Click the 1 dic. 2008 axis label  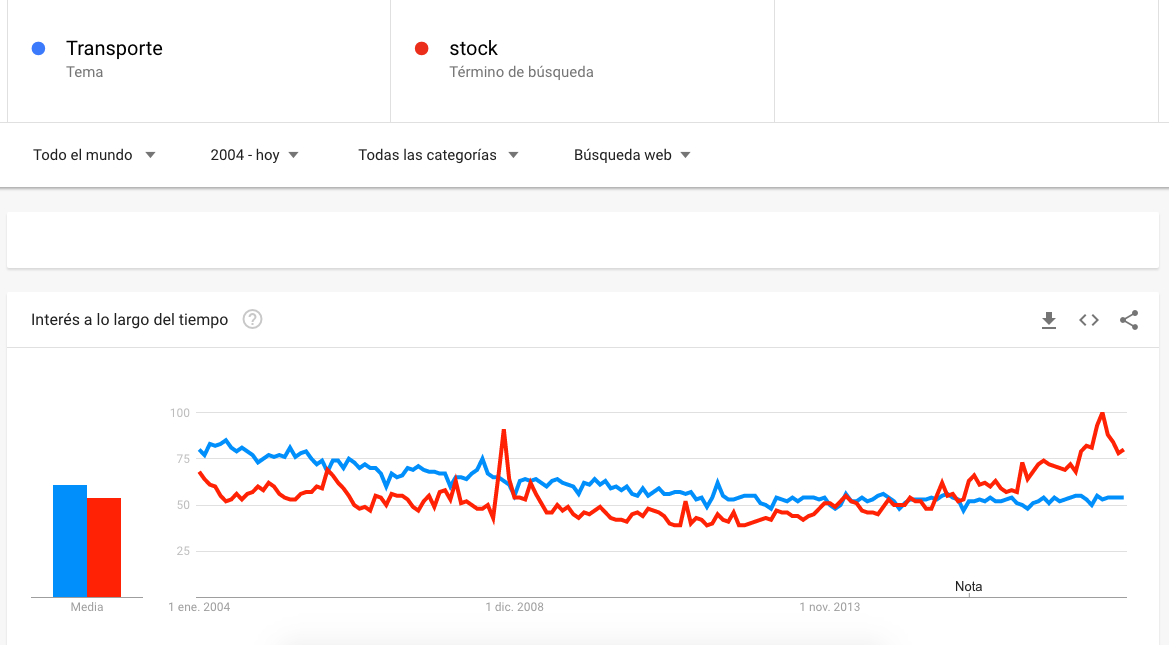[515, 606]
